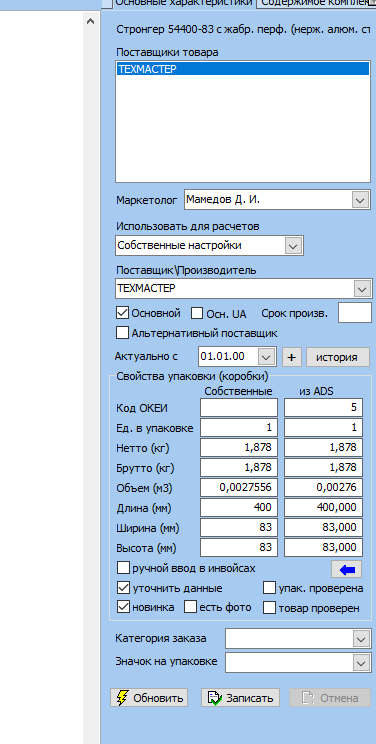Click the Отмена button
This screenshot has height=744, width=376.
pos(331,698)
